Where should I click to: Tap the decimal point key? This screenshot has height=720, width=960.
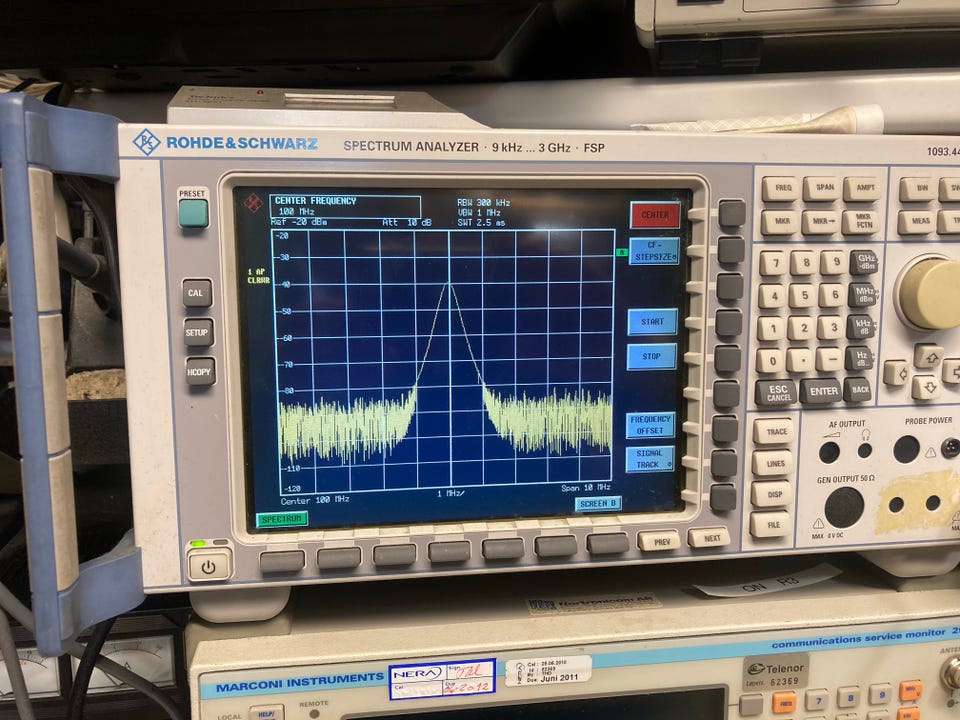[x=800, y=360]
